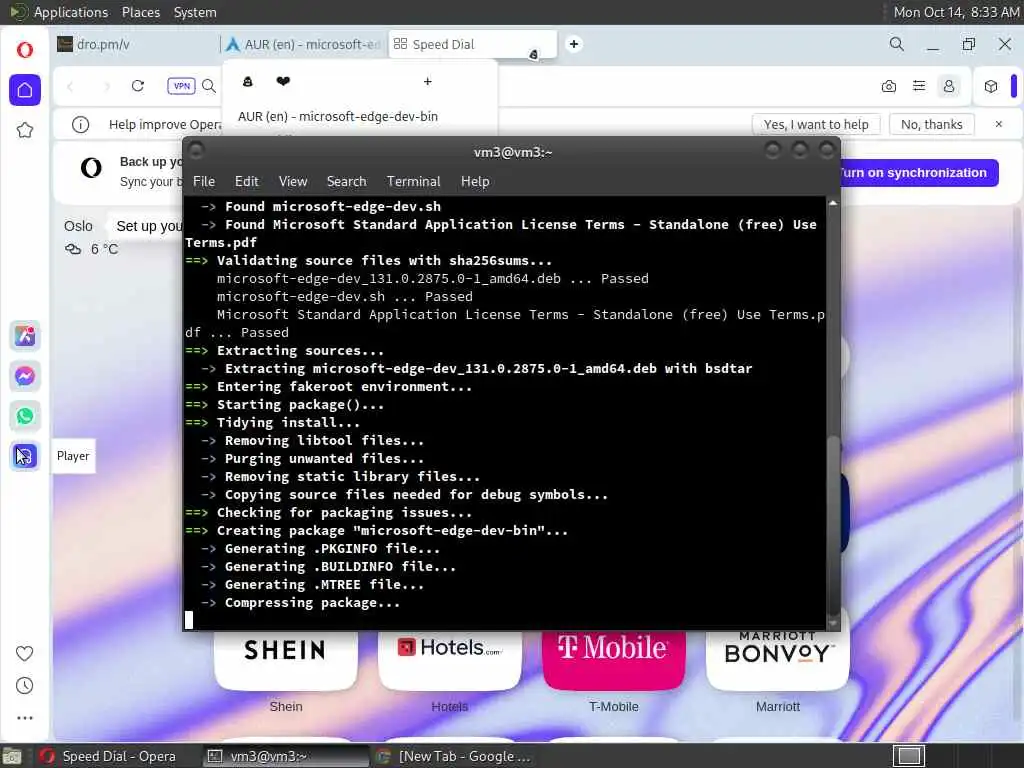This screenshot has height=768, width=1024.
Task: Open terminal Edit menu
Action: click(x=247, y=182)
